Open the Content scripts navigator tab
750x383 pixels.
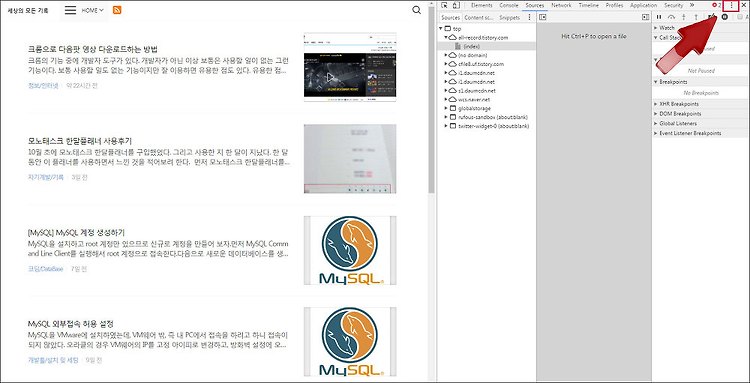pos(479,17)
